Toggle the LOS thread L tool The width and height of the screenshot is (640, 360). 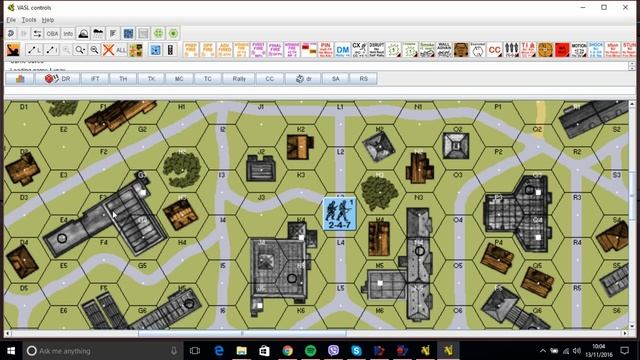pos(34,50)
